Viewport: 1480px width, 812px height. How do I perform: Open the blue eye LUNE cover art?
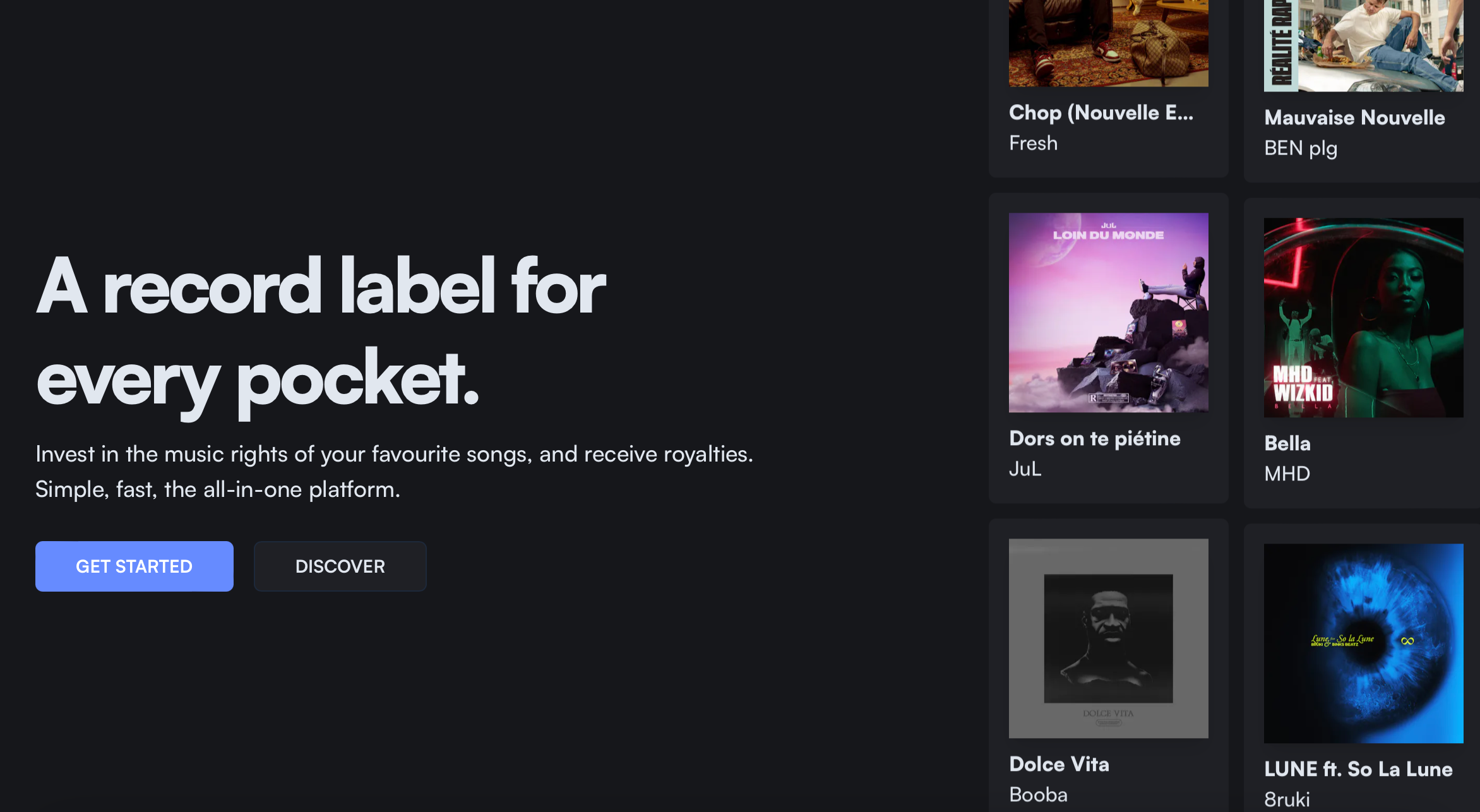tap(1363, 643)
